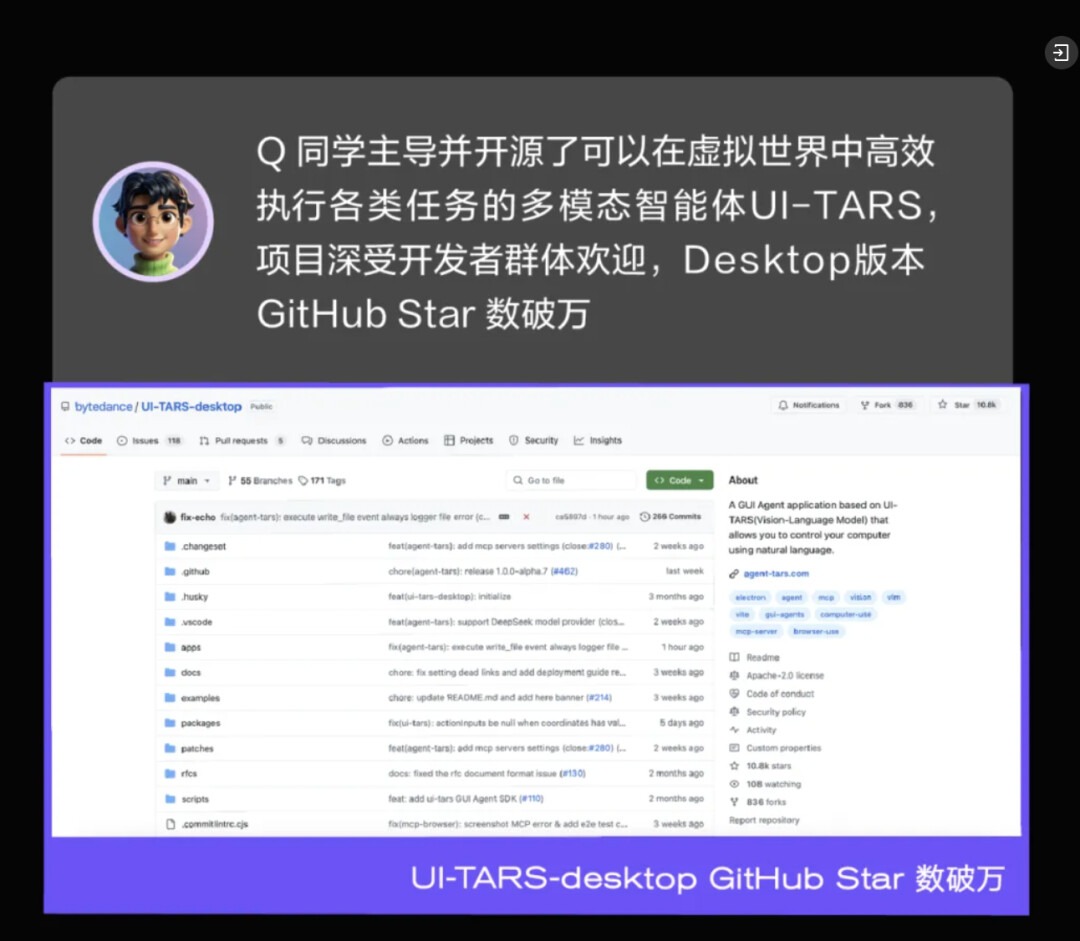Click the Go to file search field
The width and height of the screenshot is (1080, 941).
coord(572,481)
